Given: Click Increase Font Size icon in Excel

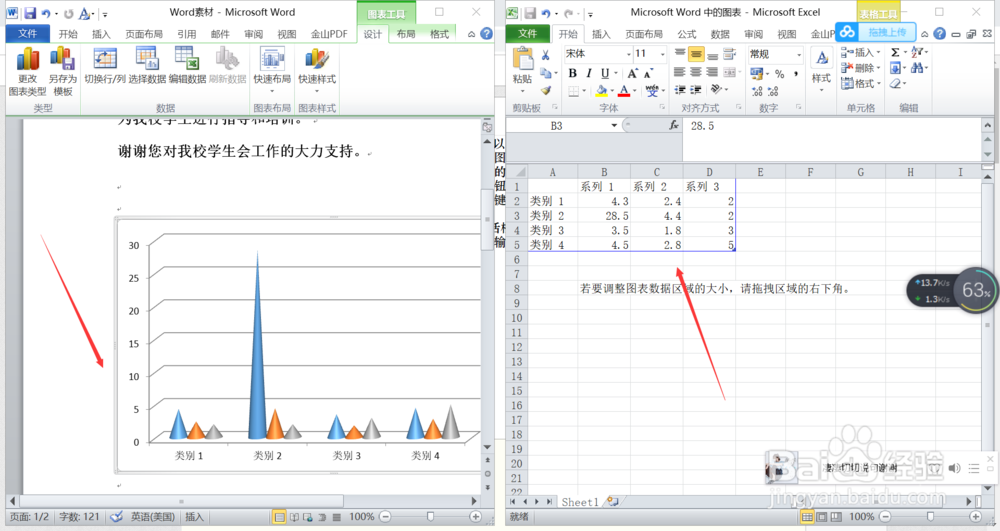Looking at the screenshot, I should [633, 73].
